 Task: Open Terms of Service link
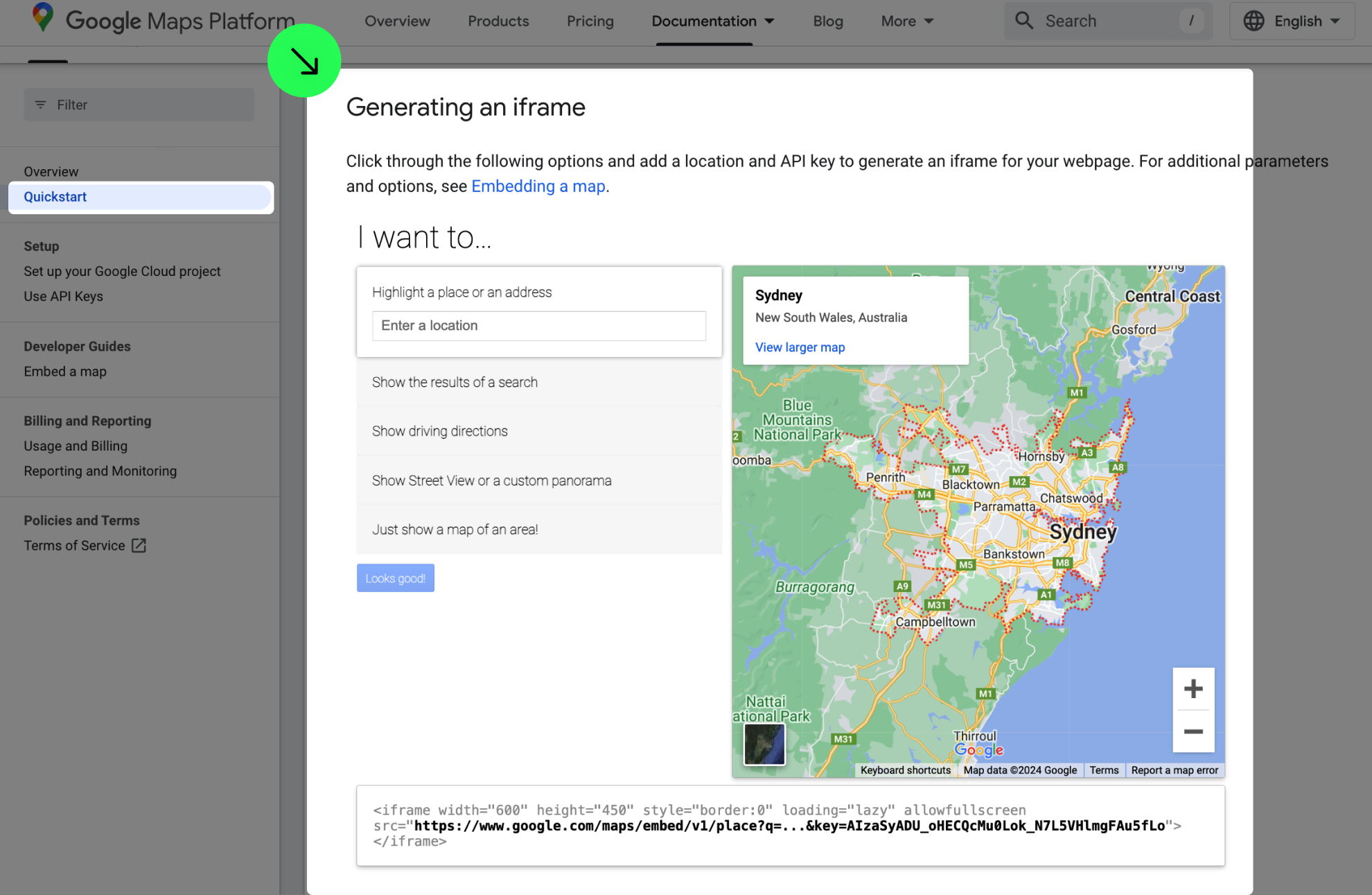[x=74, y=546]
